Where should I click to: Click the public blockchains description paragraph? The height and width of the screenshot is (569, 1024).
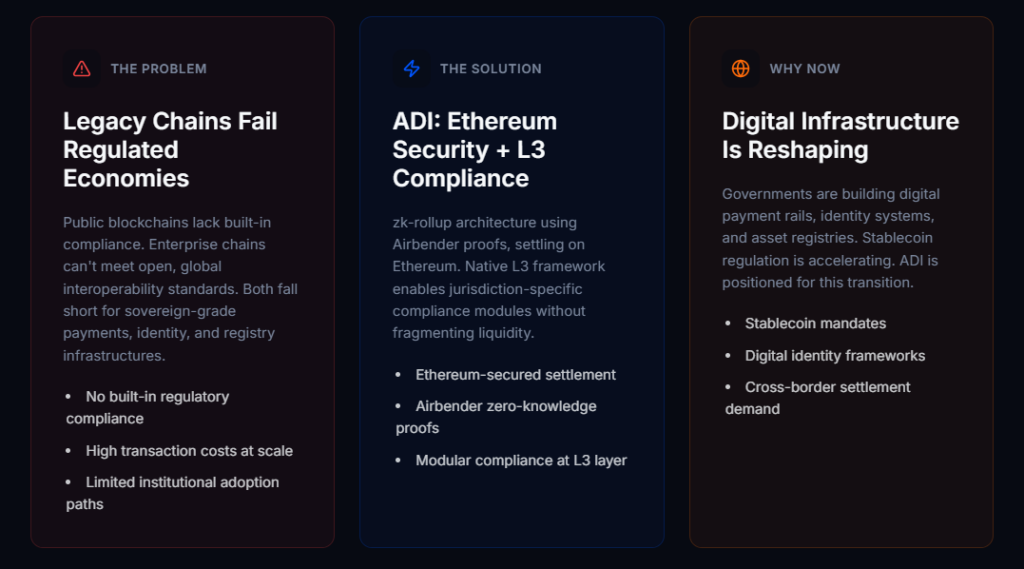click(180, 289)
